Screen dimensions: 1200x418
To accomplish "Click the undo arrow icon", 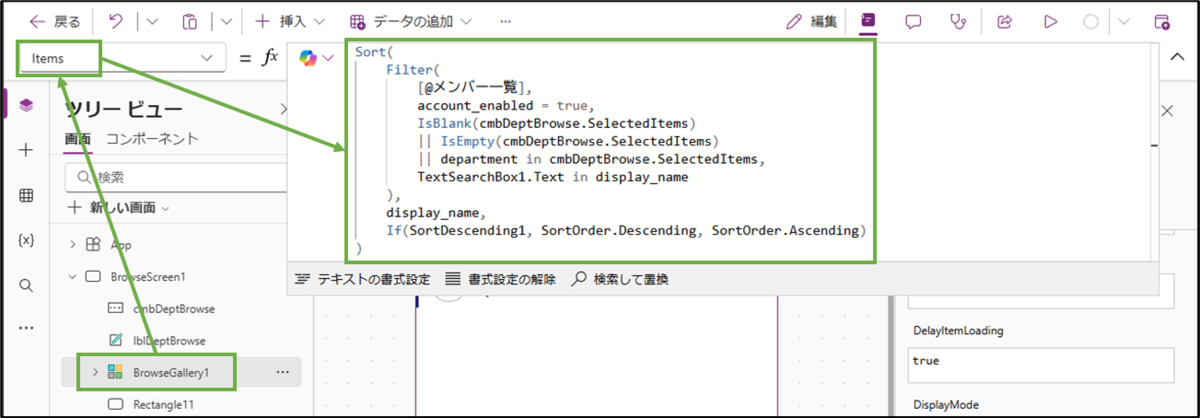I will coord(115,21).
